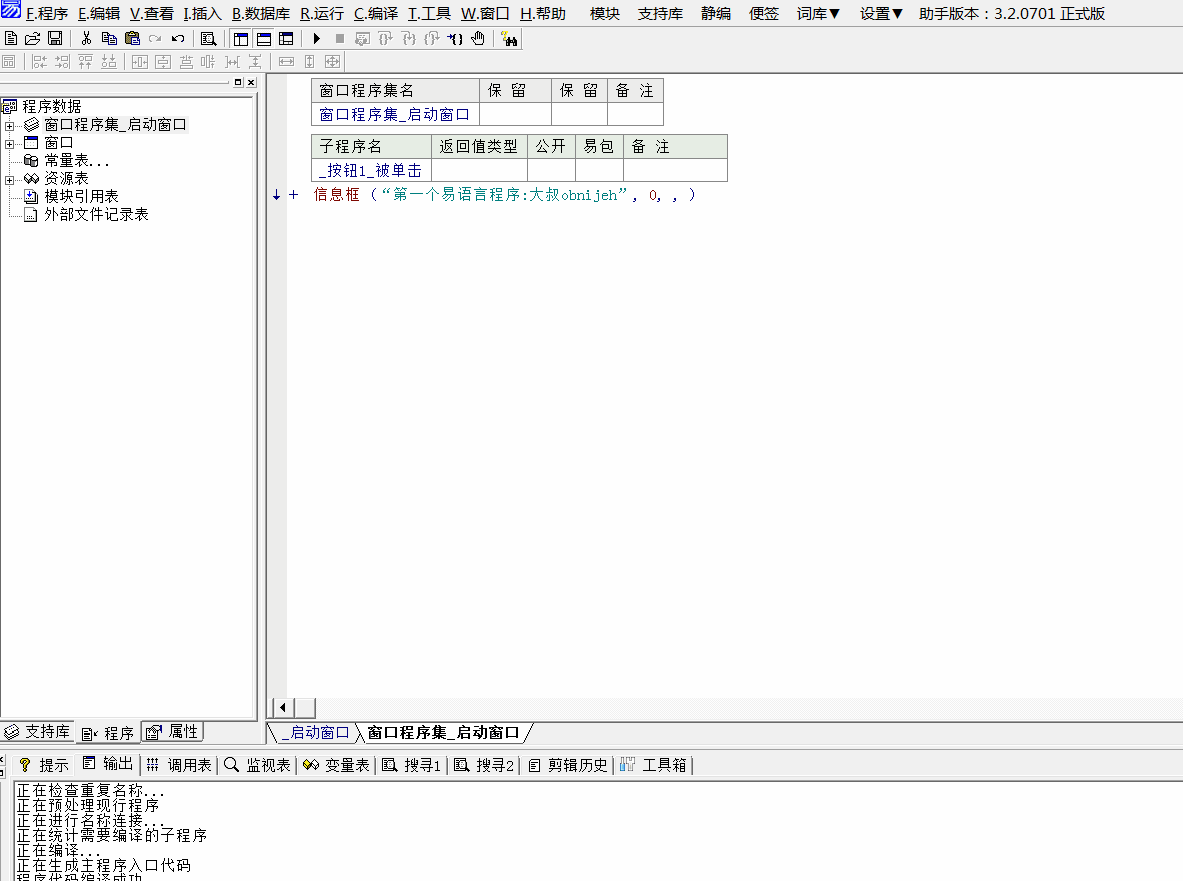Open the 工具箱 bottom tab
Viewport: 1183px width, 881px height.
[653, 765]
